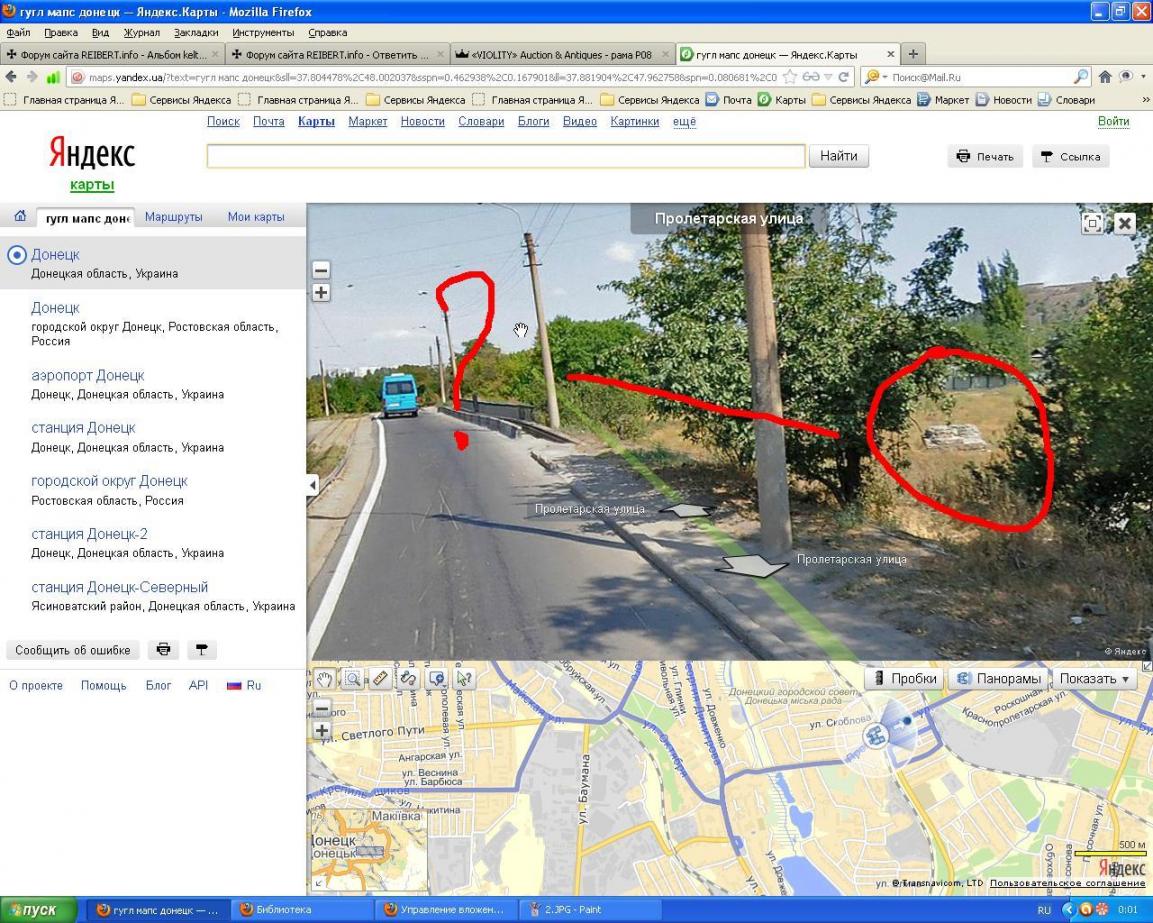The width and height of the screenshot is (1153, 923).
Task: Select the ruler distance measurement tool
Action: 380,678
